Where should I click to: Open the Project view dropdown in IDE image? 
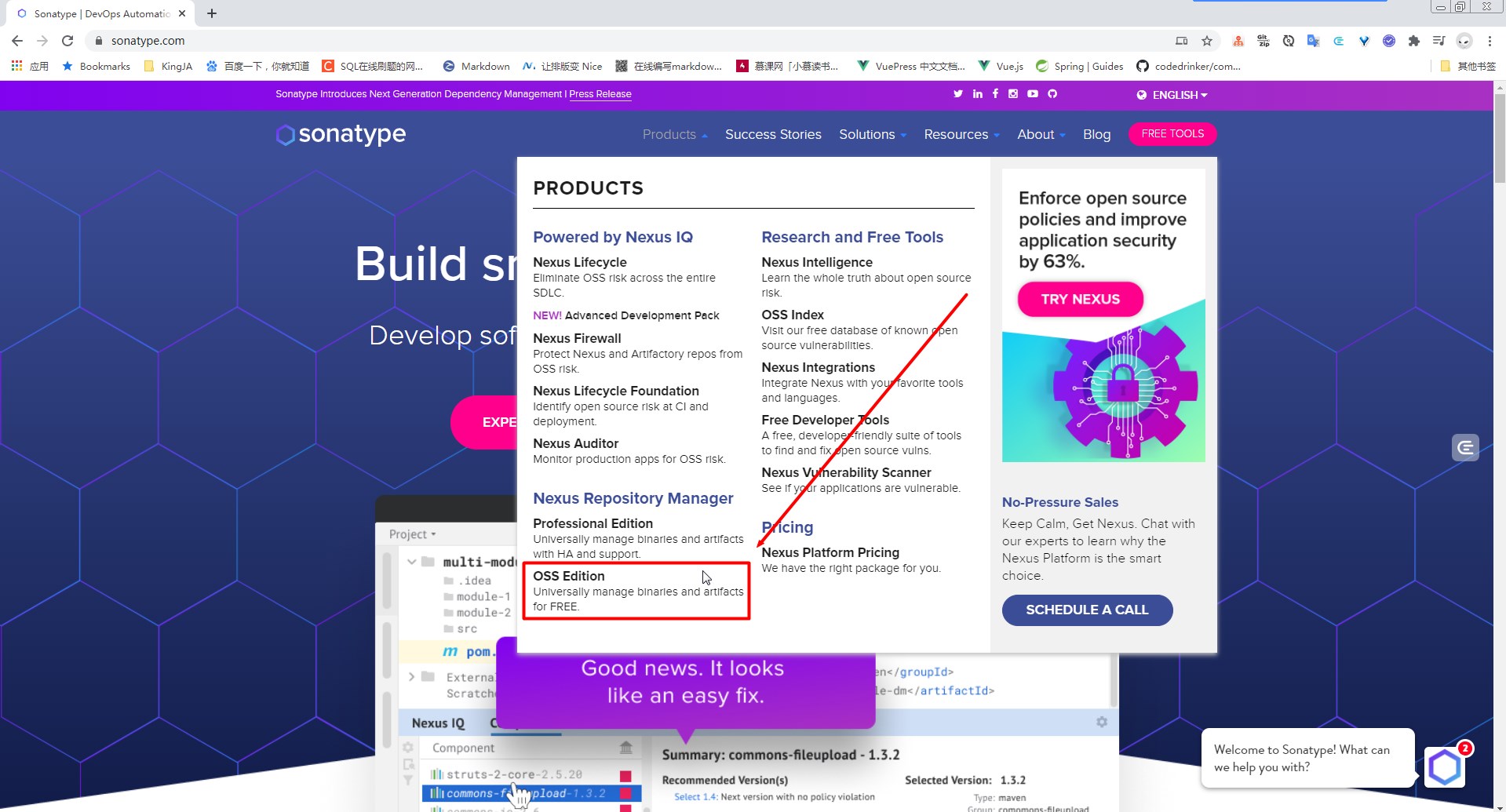pyautogui.click(x=412, y=534)
